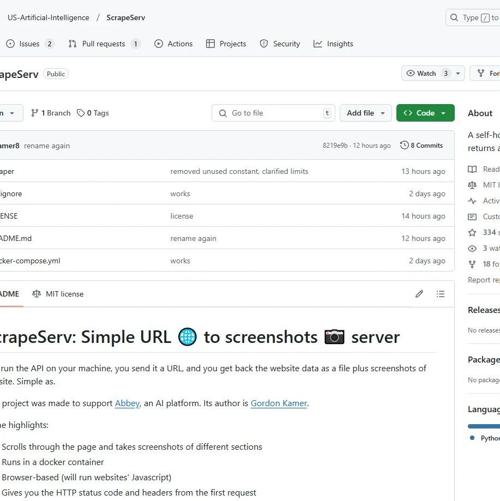Follow the Gordon Kamer author link

pyautogui.click(x=279, y=403)
